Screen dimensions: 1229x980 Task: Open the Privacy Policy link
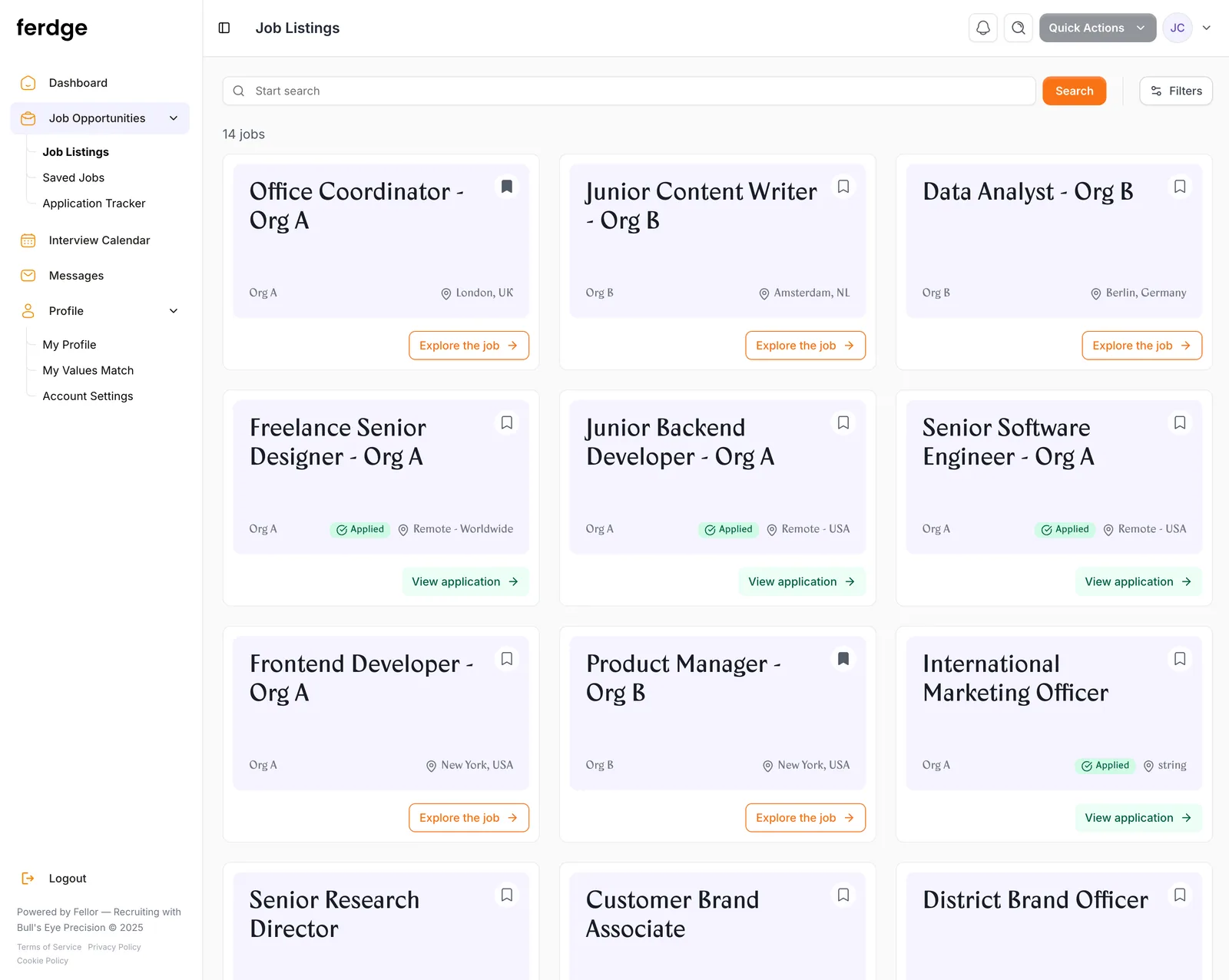114,947
